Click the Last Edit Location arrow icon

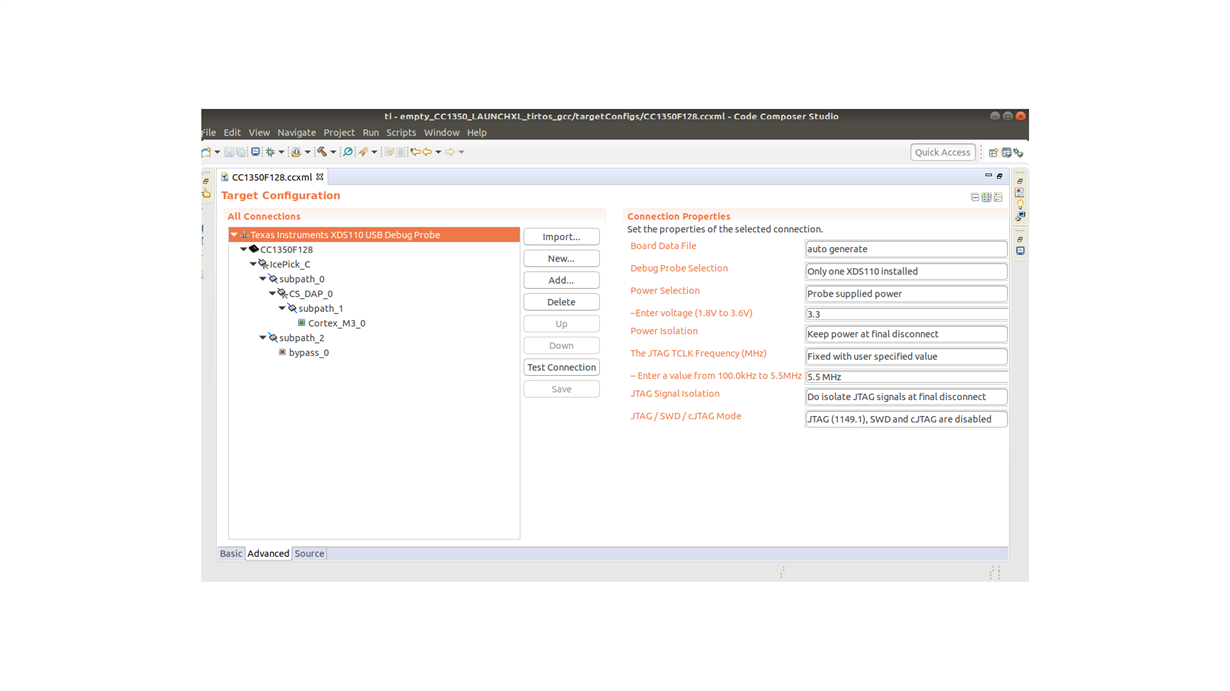click(415, 152)
